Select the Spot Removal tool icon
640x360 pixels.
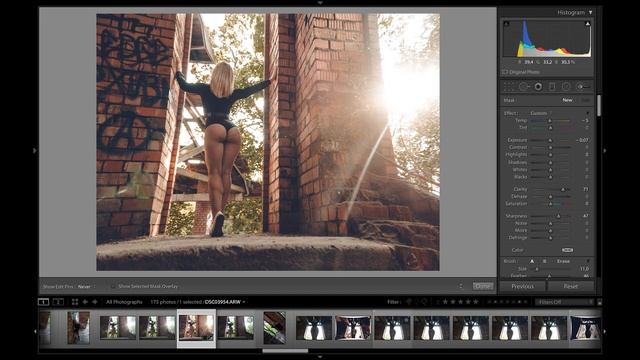(523, 87)
